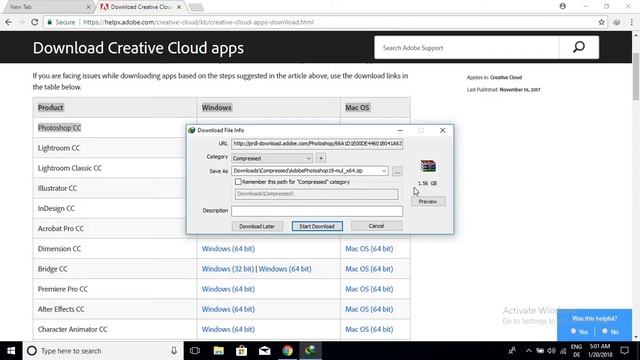Click the Cortana search box on taskbar
Viewport: 640px width, 360px height.
(102, 351)
